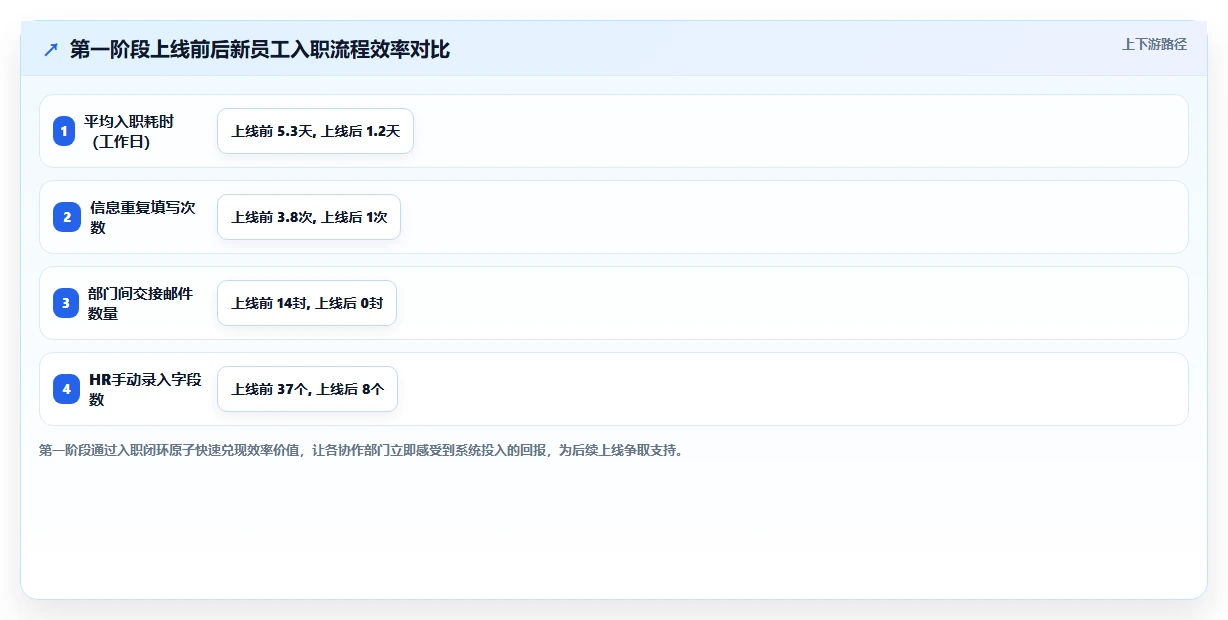1228x620 pixels.
Task: Click the 上线前 3.8次, 上线后 1次 chip
Action: tap(309, 217)
